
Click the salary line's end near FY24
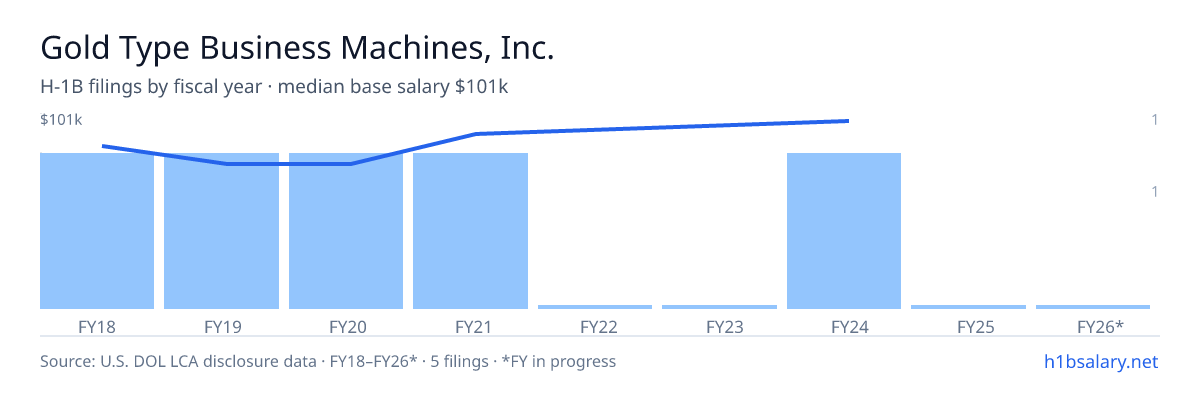pyautogui.click(x=848, y=121)
